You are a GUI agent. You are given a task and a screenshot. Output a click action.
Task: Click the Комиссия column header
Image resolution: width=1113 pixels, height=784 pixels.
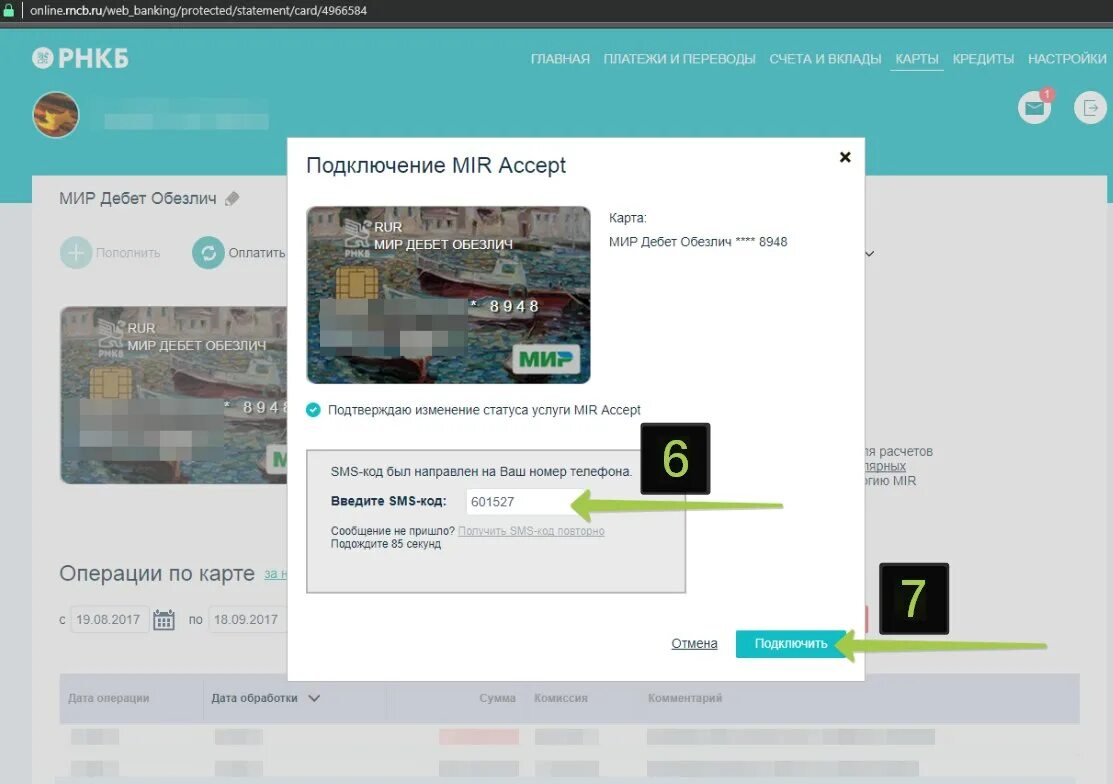[561, 698]
